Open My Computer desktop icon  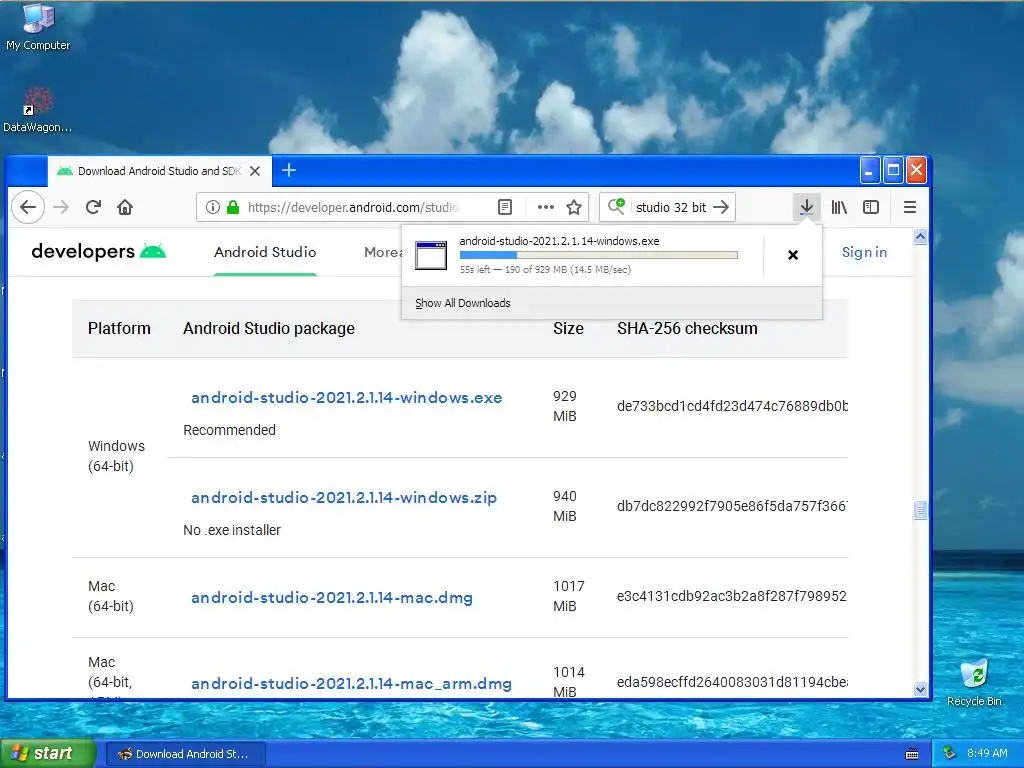[x=38, y=26]
